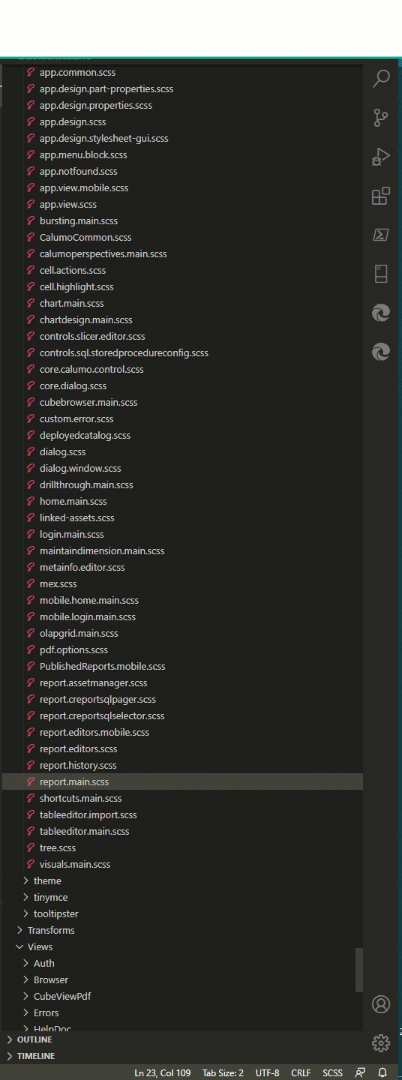Open the Source Control view

coord(381,117)
